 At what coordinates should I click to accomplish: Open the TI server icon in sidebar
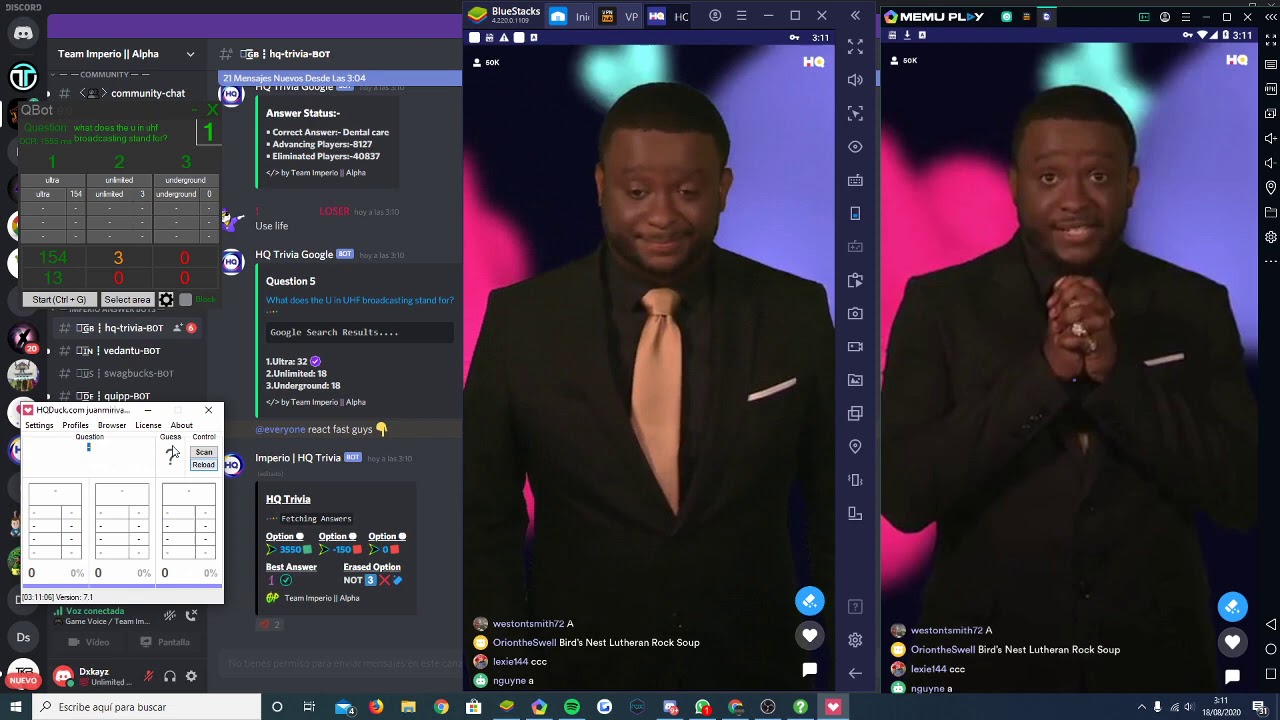click(x=23, y=77)
